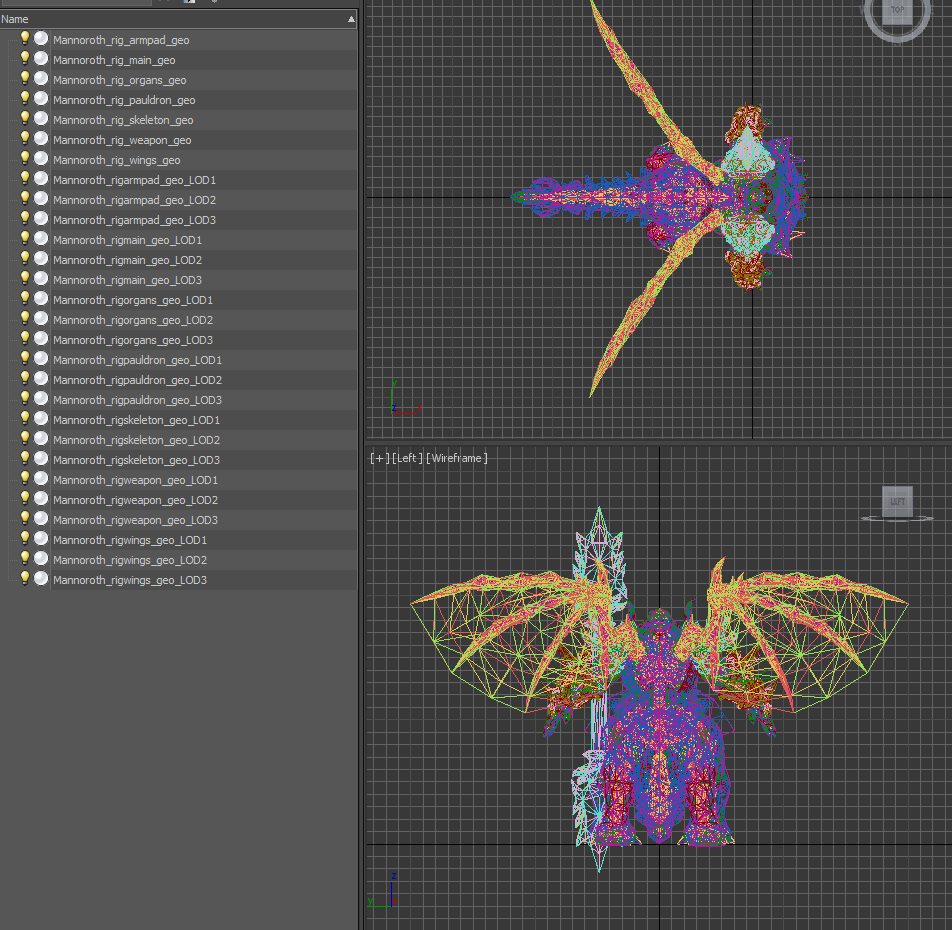Click the sphere icon beside Mannoroth_rigorgans_geo_LOD3

click(41, 339)
